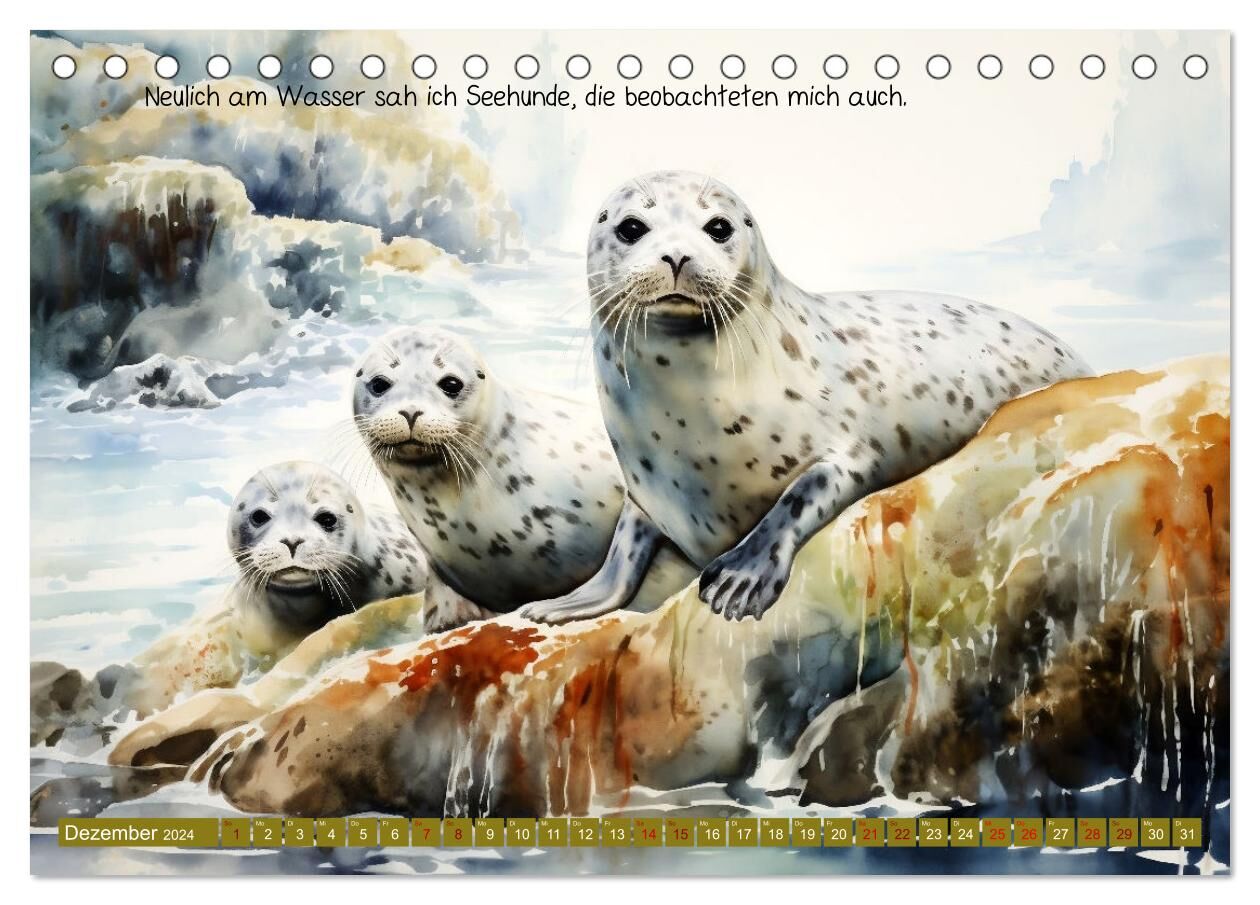Click the first binding hole at top left
This screenshot has height=905, width=1260.
click(x=65, y=67)
